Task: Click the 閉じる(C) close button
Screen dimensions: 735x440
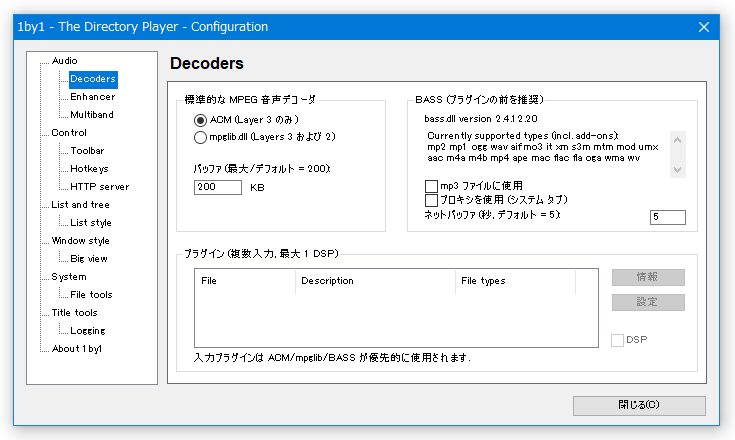Action: pos(639,405)
